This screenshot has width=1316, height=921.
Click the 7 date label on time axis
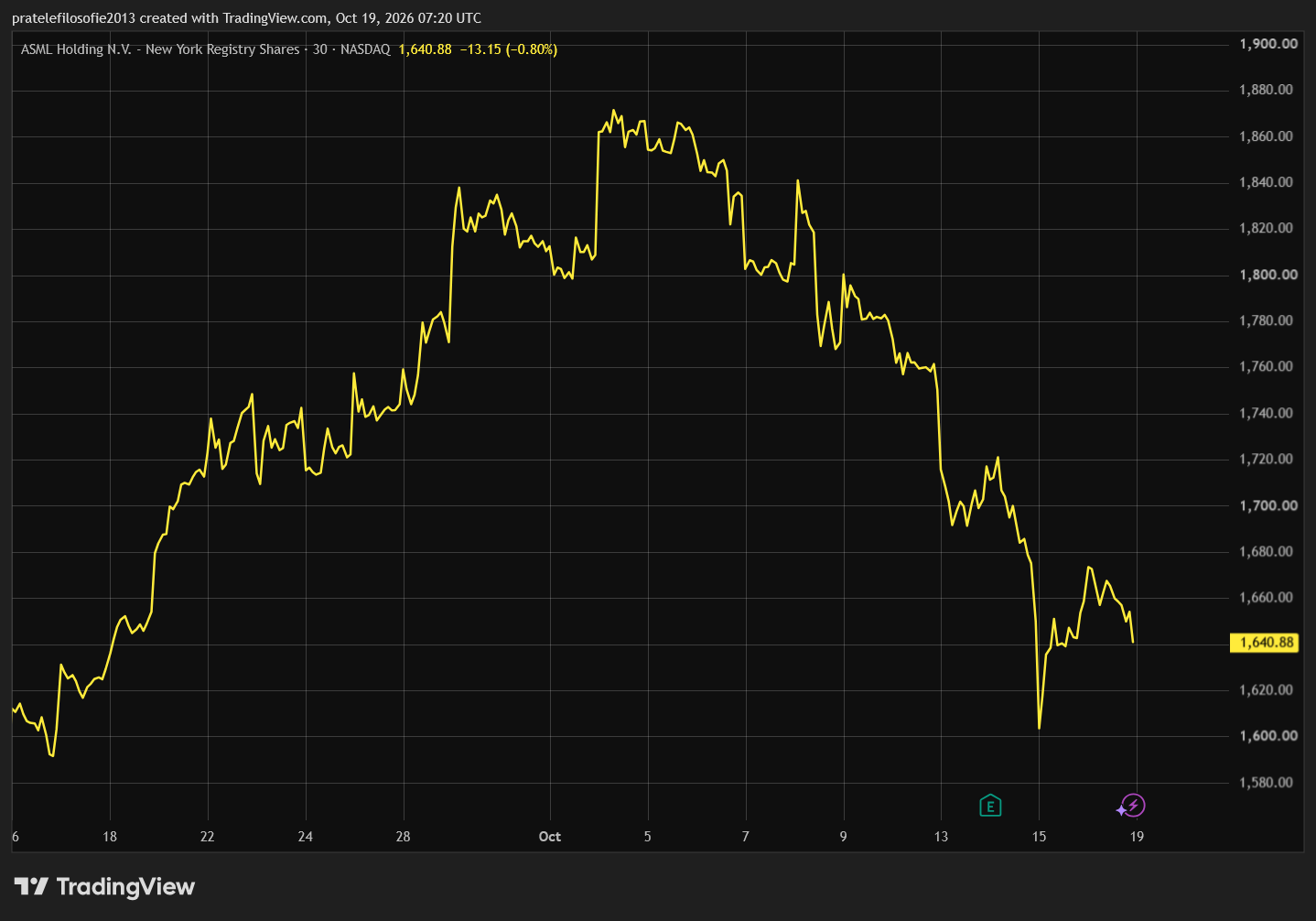pos(746,837)
